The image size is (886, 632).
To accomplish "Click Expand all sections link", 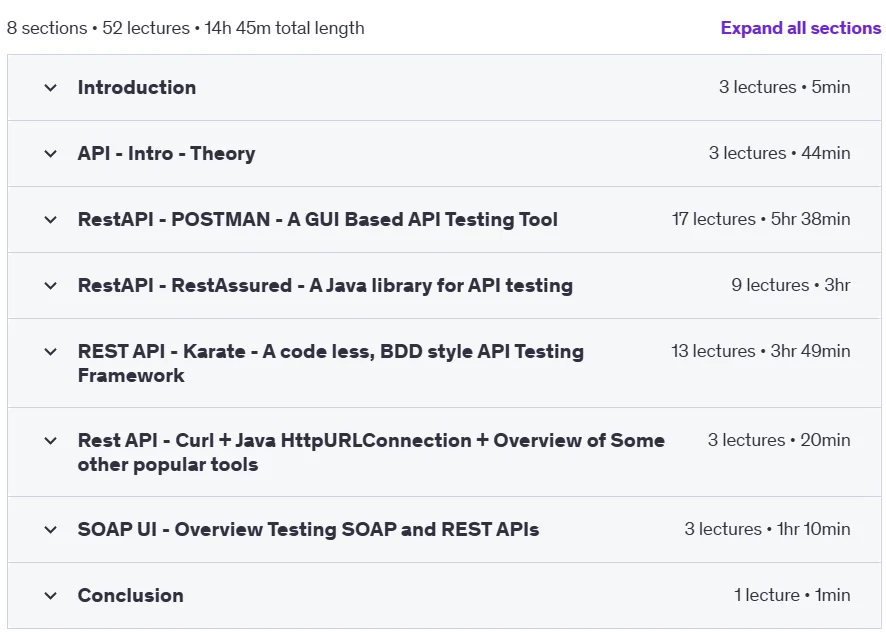I will tap(801, 28).
